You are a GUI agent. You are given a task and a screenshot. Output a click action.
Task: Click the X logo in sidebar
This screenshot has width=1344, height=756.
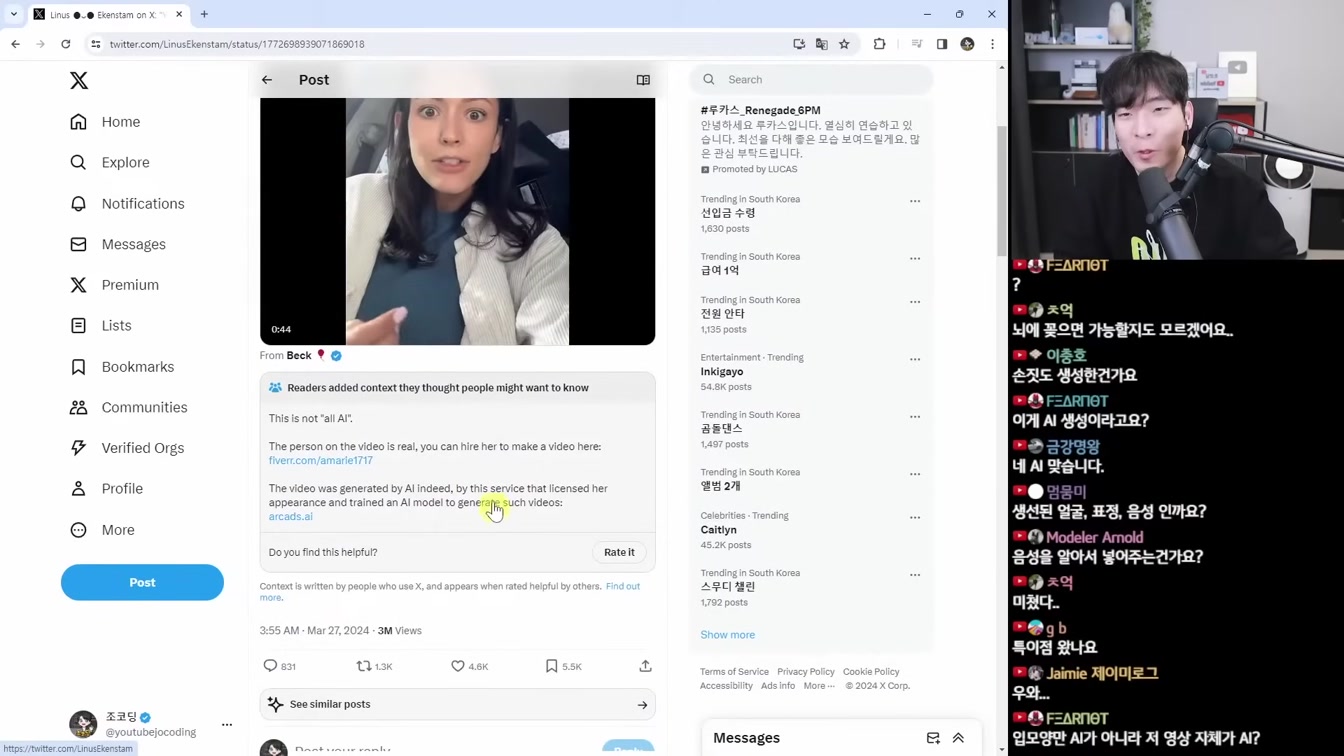[x=79, y=81]
